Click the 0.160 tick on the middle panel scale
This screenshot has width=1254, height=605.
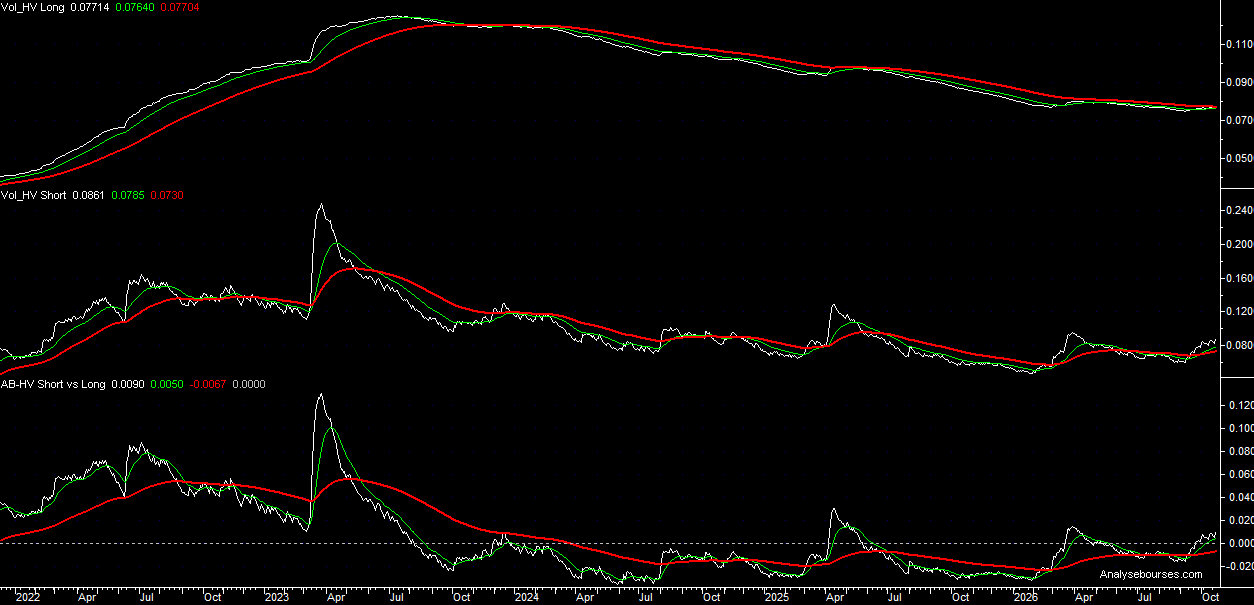pyautogui.click(x=1238, y=278)
